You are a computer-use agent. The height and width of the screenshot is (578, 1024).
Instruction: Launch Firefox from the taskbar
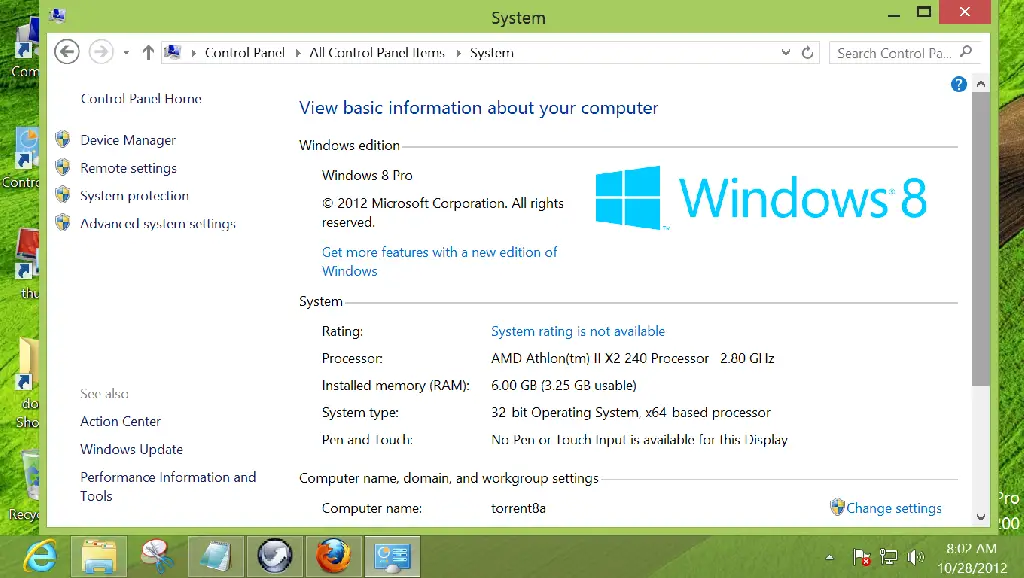(333, 557)
